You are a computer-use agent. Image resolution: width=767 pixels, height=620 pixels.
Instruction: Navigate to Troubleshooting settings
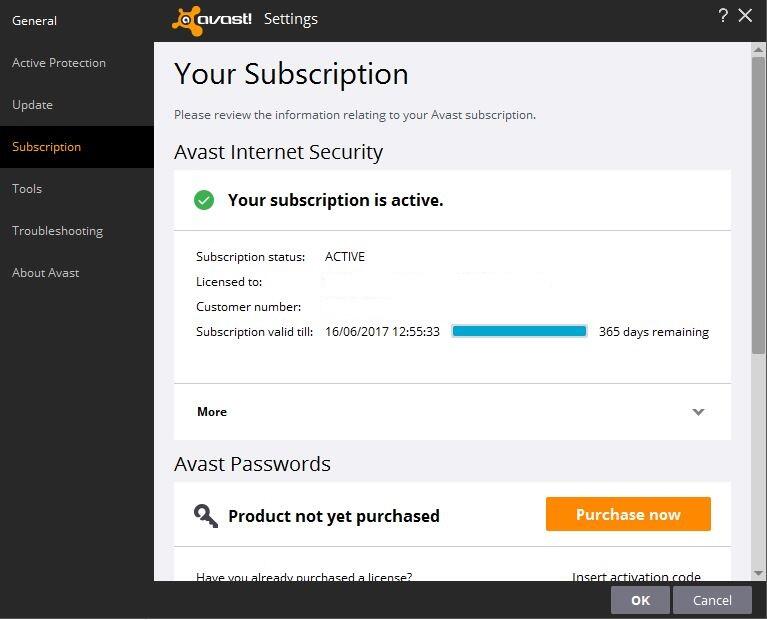[x=57, y=231]
